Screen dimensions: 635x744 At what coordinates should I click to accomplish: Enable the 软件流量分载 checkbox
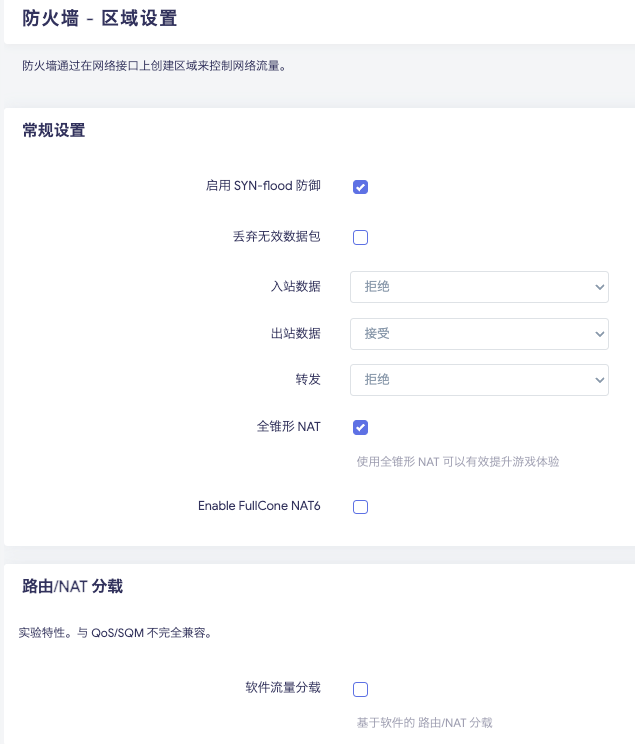coord(361,689)
